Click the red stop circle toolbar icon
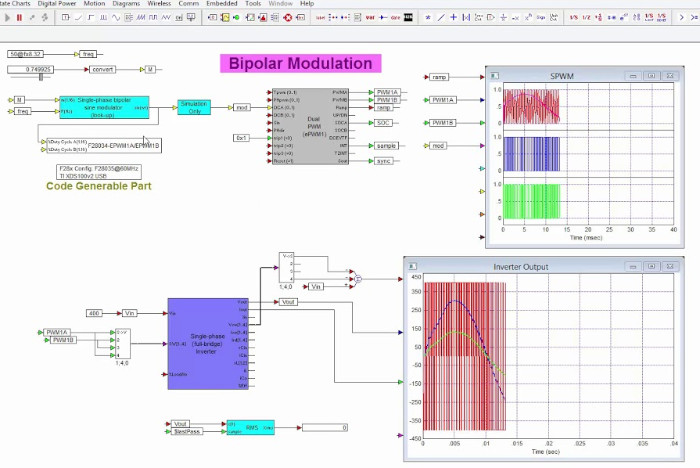This screenshot has height=468, width=700. pos(288,17)
